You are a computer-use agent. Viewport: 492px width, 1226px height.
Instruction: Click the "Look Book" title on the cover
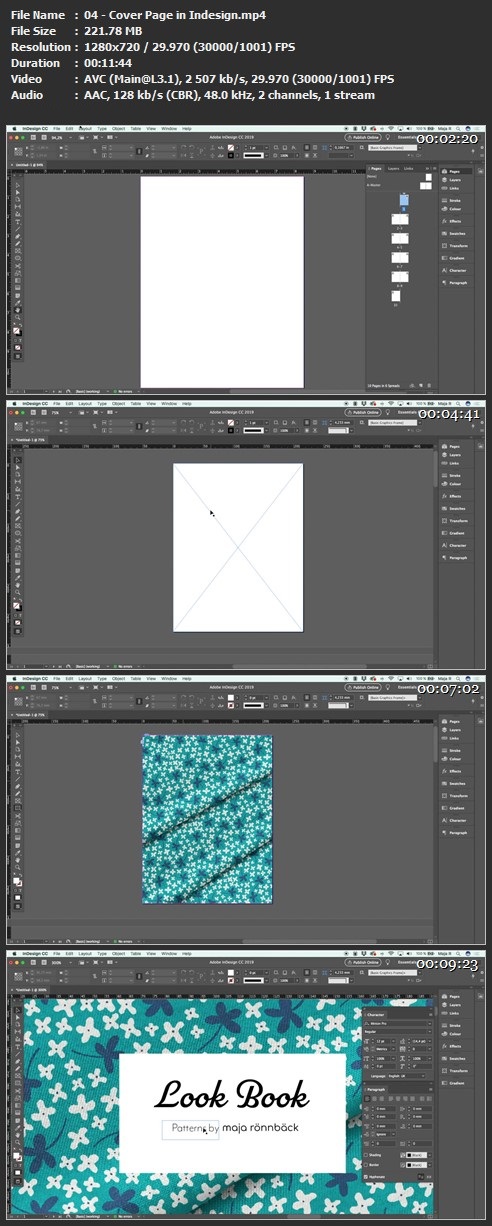coord(232,1094)
